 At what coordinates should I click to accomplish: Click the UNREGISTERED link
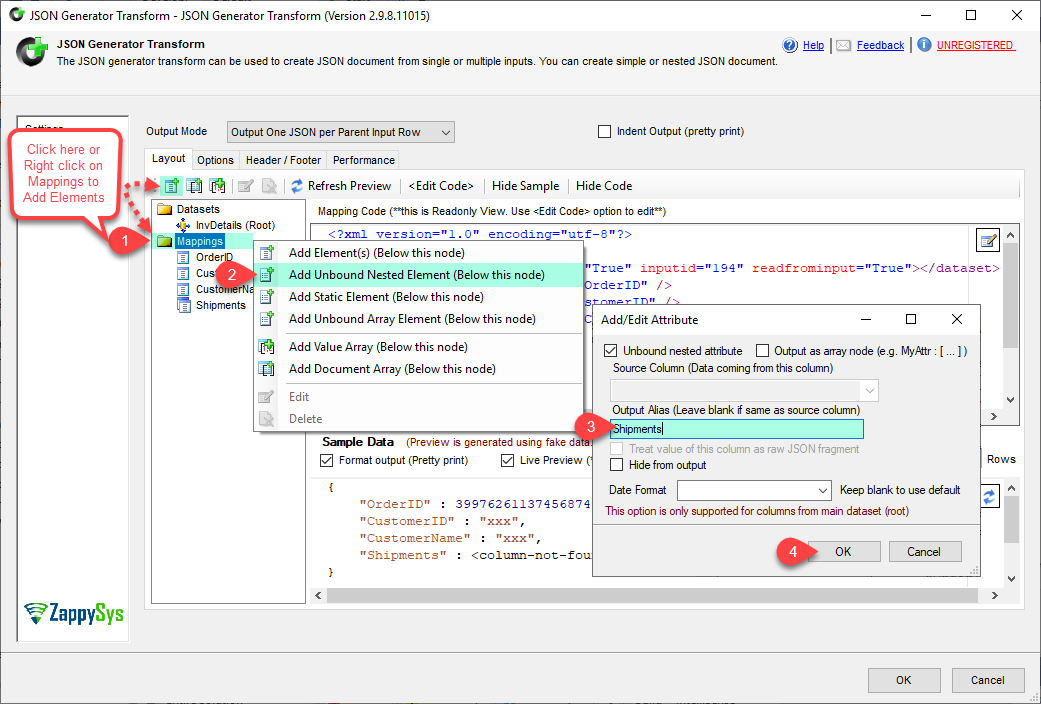click(x=975, y=45)
